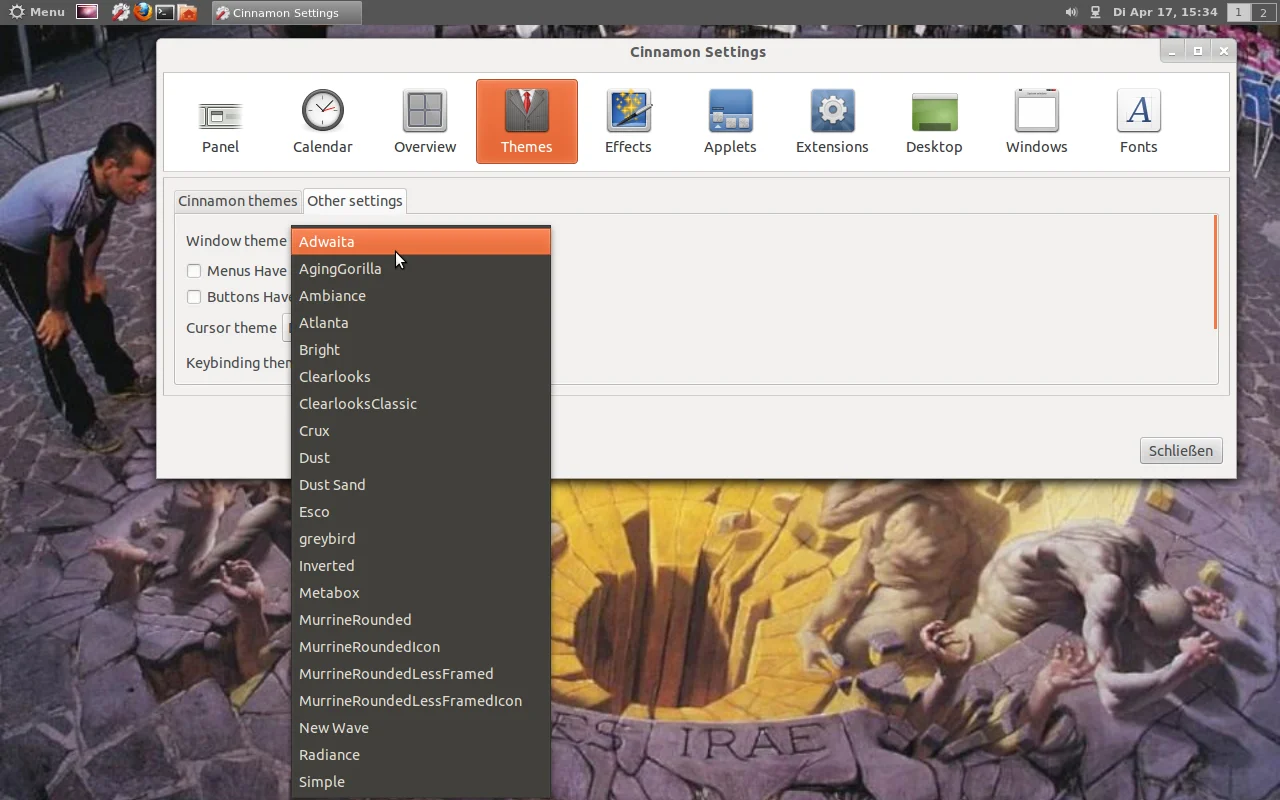Screen dimensions: 1280x800
Task: Open the home folder launcher in panel
Action: pyautogui.click(x=187, y=12)
